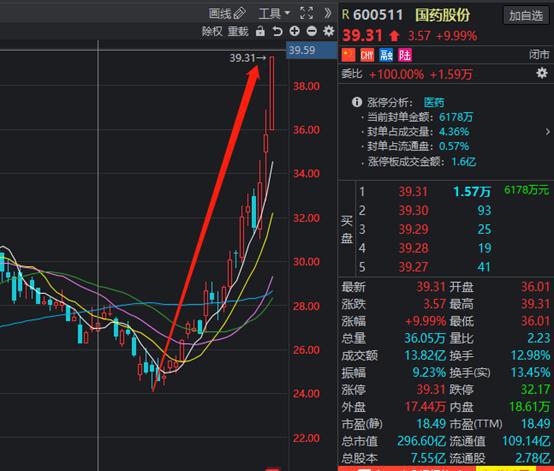Image resolution: width=554 pixels, height=471 pixels.
Task: Click 内盘 value 18.61万
Action: coord(530,407)
